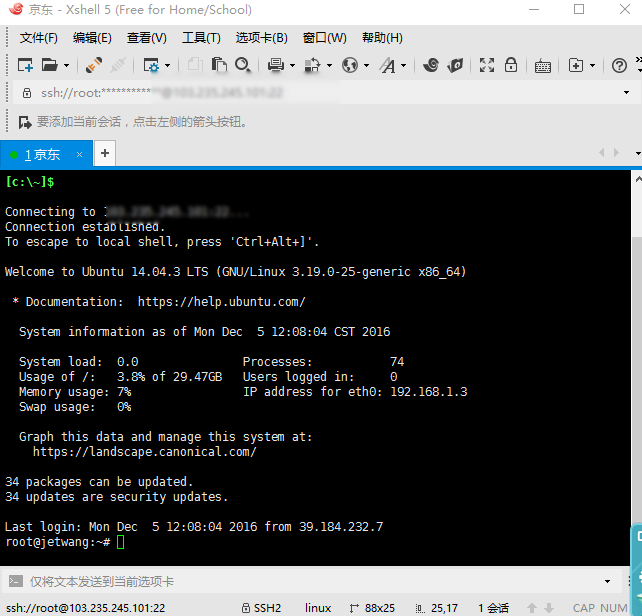Click the new tab layout icon
The image size is (642, 616).
(576, 65)
